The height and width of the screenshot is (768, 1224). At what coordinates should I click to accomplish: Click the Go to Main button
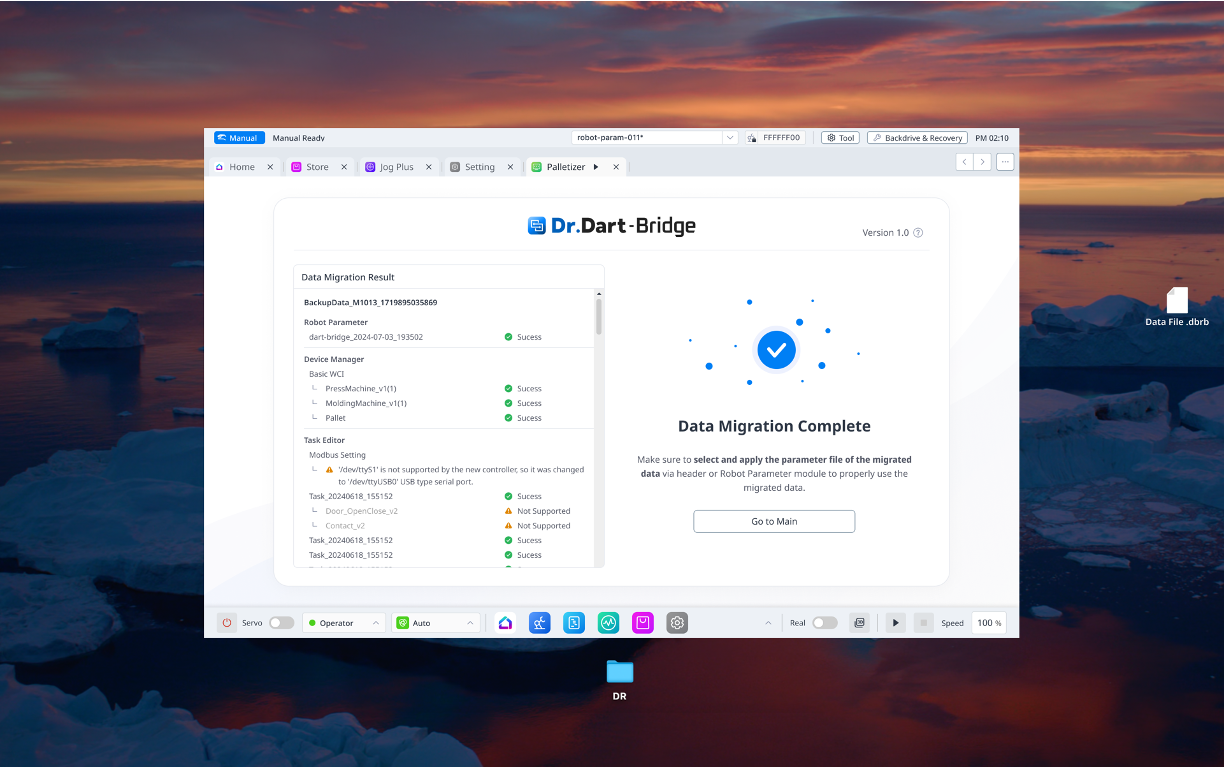click(774, 521)
